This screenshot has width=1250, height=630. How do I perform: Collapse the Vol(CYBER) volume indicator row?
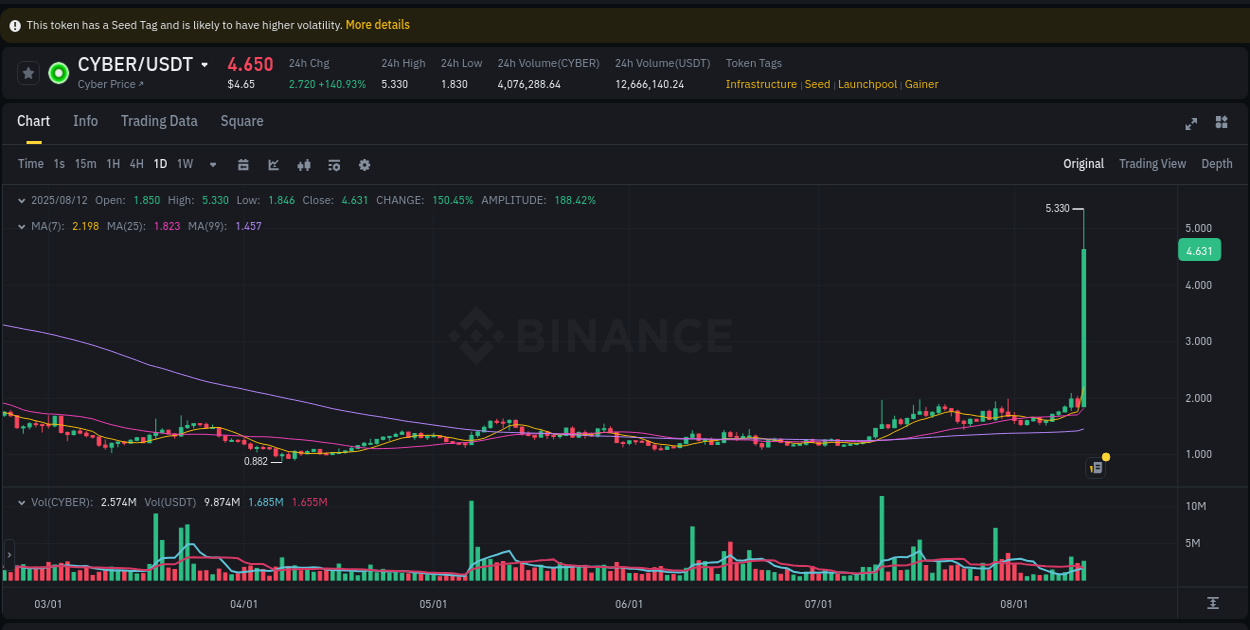coord(22,502)
